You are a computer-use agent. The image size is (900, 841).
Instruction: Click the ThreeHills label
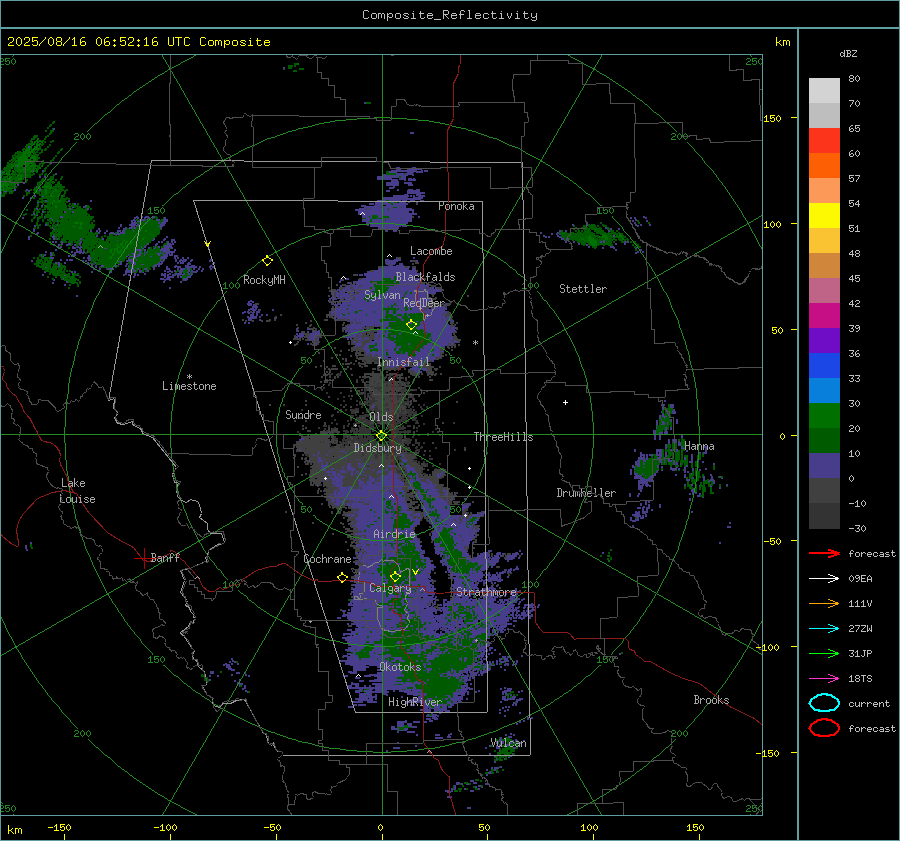coord(503,437)
